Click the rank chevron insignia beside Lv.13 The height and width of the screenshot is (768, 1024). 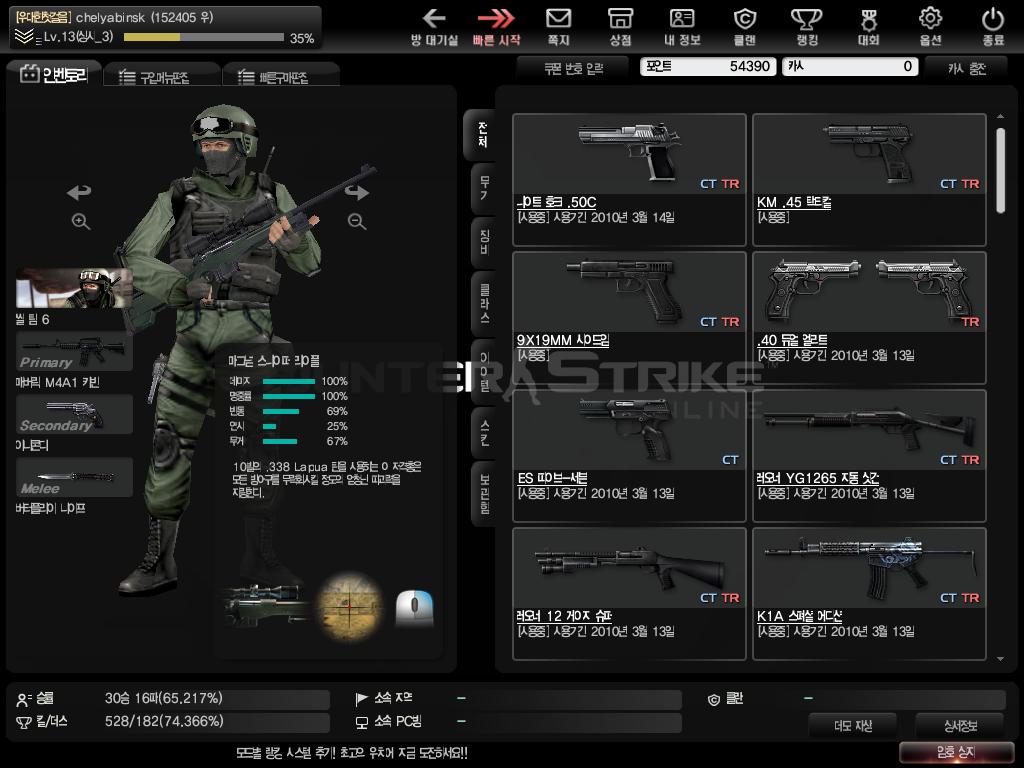pos(24,37)
